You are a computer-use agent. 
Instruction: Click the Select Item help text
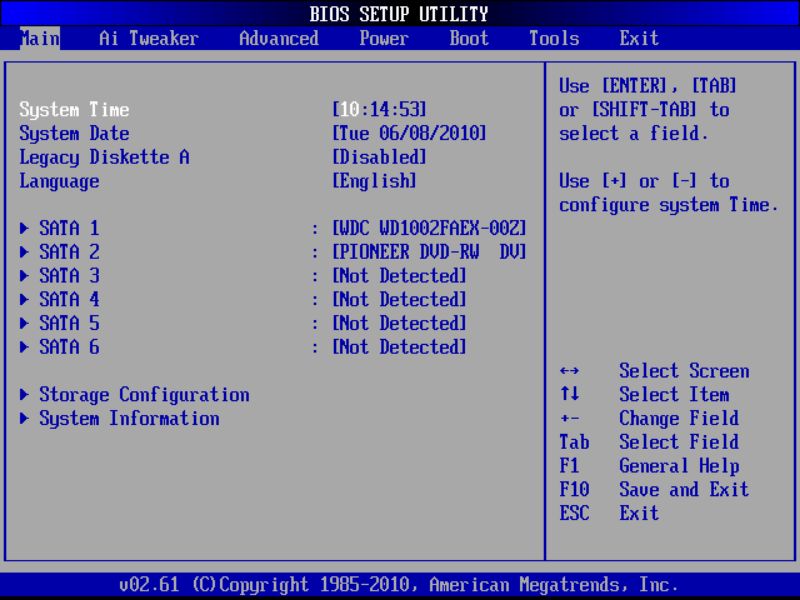pyautogui.click(x=674, y=394)
